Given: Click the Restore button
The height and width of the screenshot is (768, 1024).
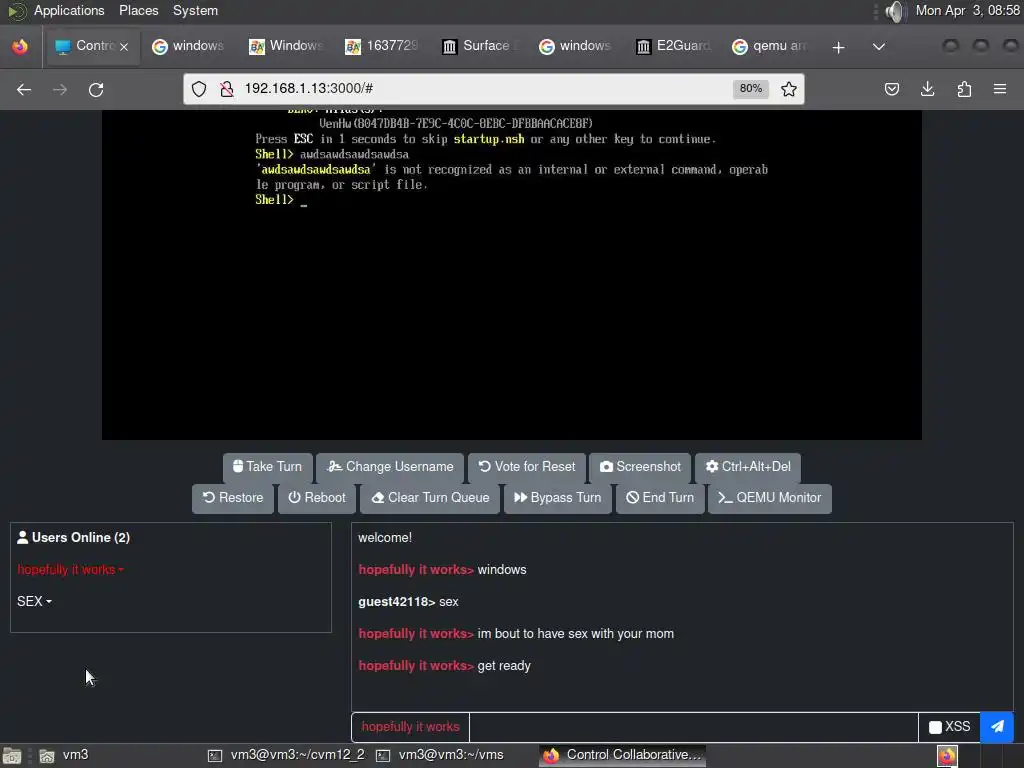Looking at the screenshot, I should (233, 498).
